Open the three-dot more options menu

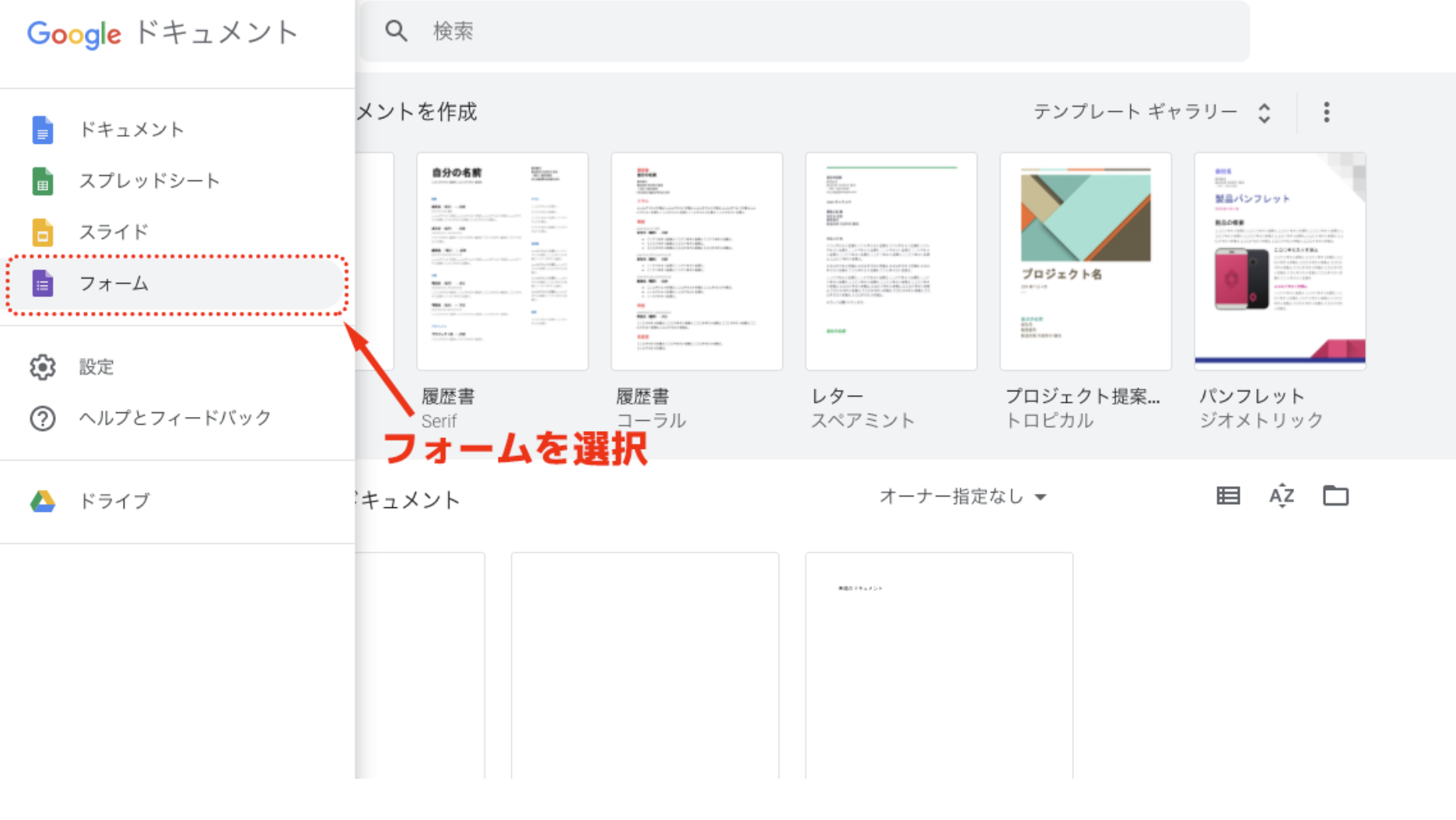1327,112
